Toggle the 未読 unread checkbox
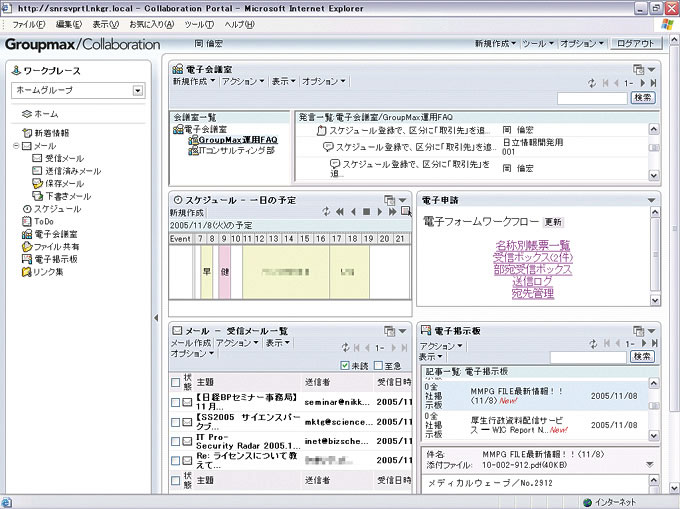This screenshot has height=509, width=680. (x=345, y=366)
